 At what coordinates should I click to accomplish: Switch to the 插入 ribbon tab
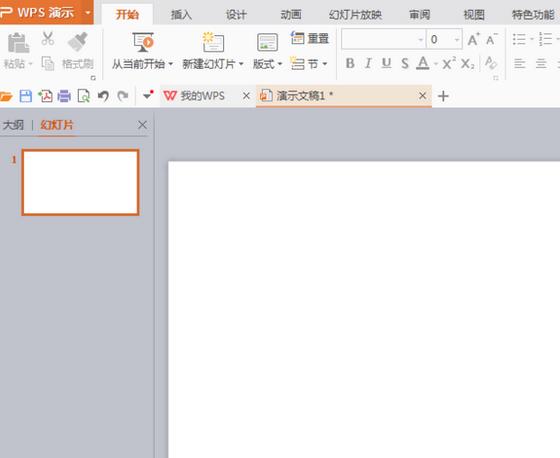pos(181,15)
